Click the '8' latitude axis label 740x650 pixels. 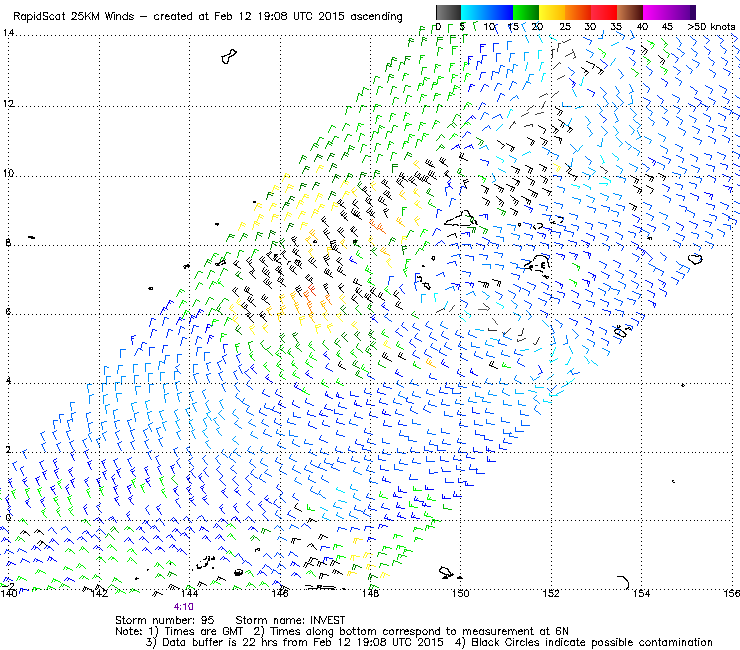tap(8, 243)
